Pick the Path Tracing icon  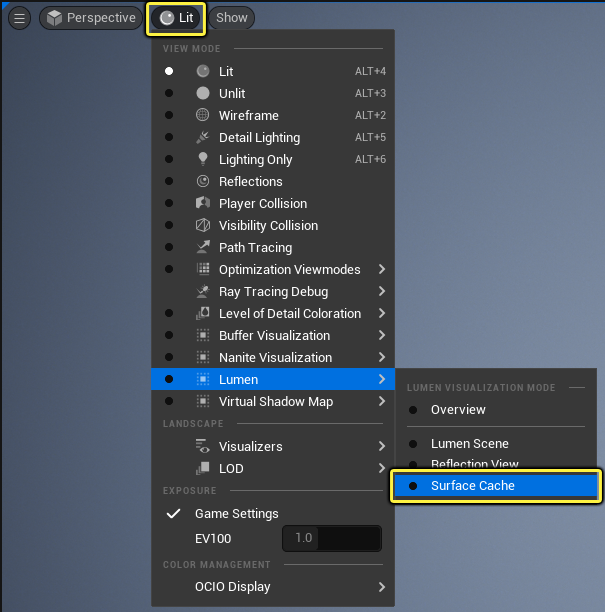pyautogui.click(x=203, y=248)
